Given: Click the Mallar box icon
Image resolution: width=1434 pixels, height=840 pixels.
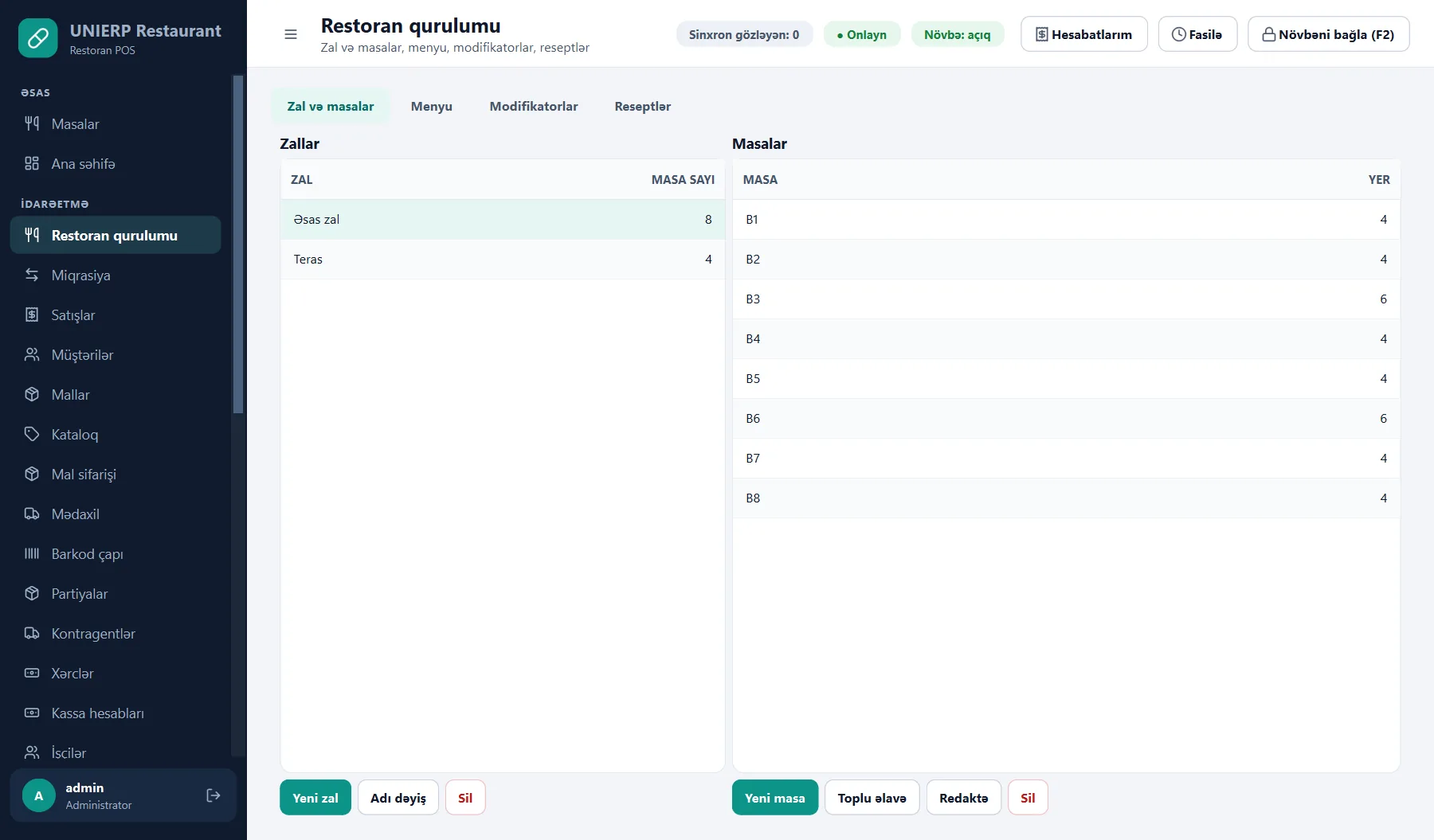Looking at the screenshot, I should (x=32, y=394).
